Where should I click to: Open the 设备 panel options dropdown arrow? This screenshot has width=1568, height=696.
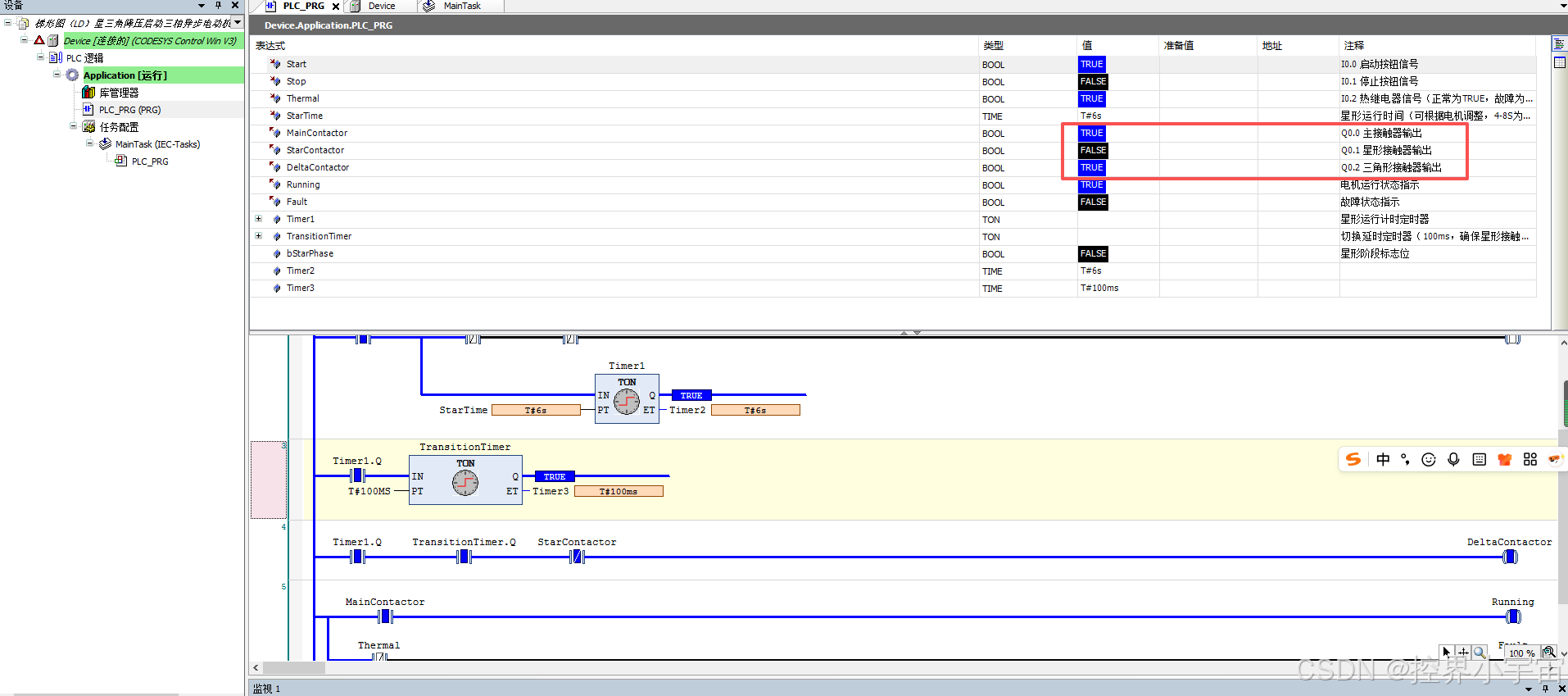click(x=202, y=6)
